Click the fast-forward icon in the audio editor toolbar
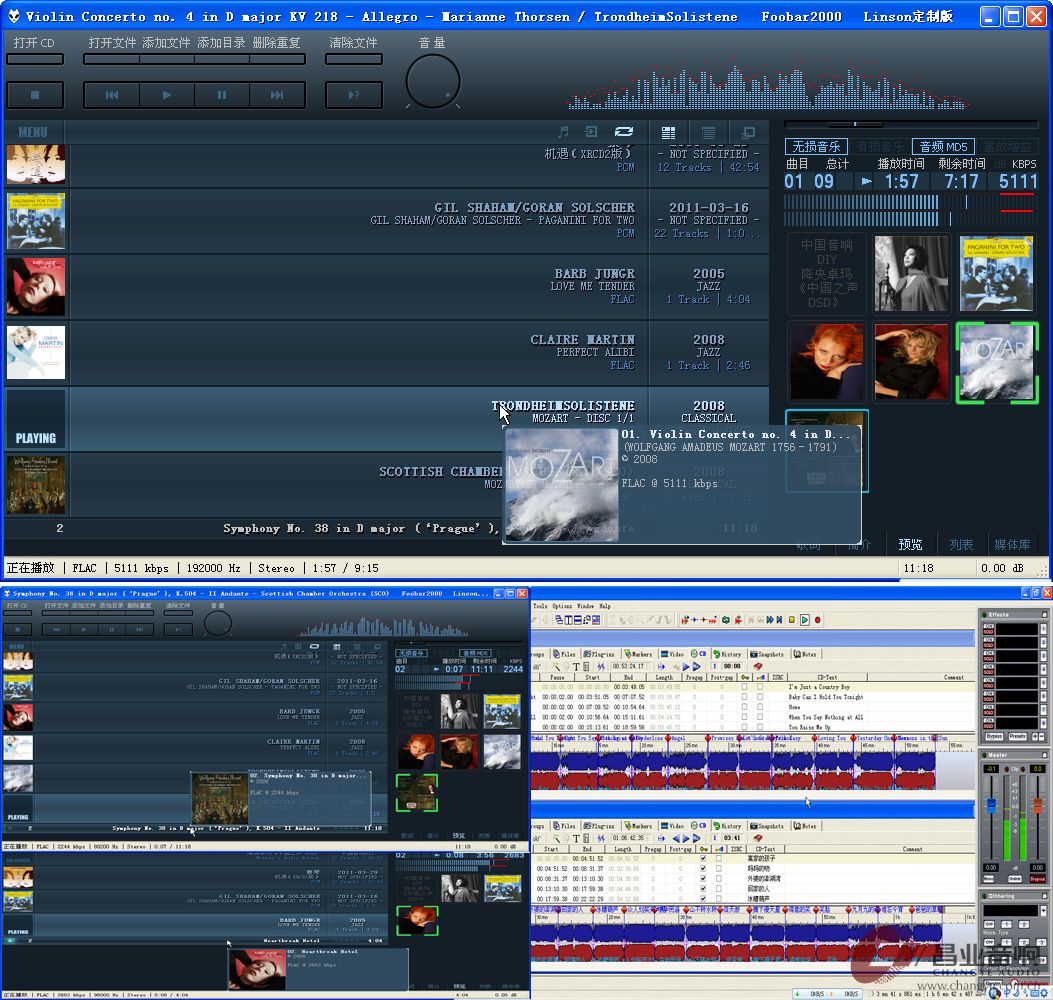Screen dimensions: 1053x1000 pyautogui.click(x=770, y=620)
